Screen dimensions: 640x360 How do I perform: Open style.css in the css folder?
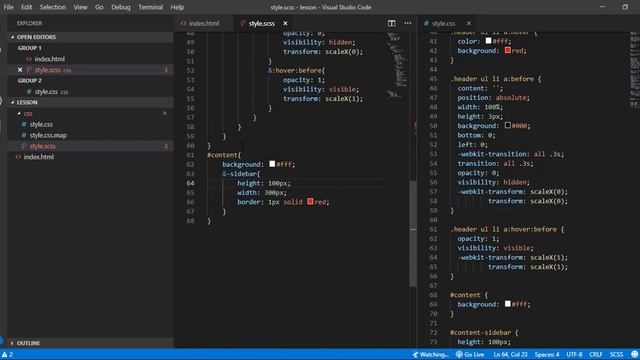click(90, 124)
